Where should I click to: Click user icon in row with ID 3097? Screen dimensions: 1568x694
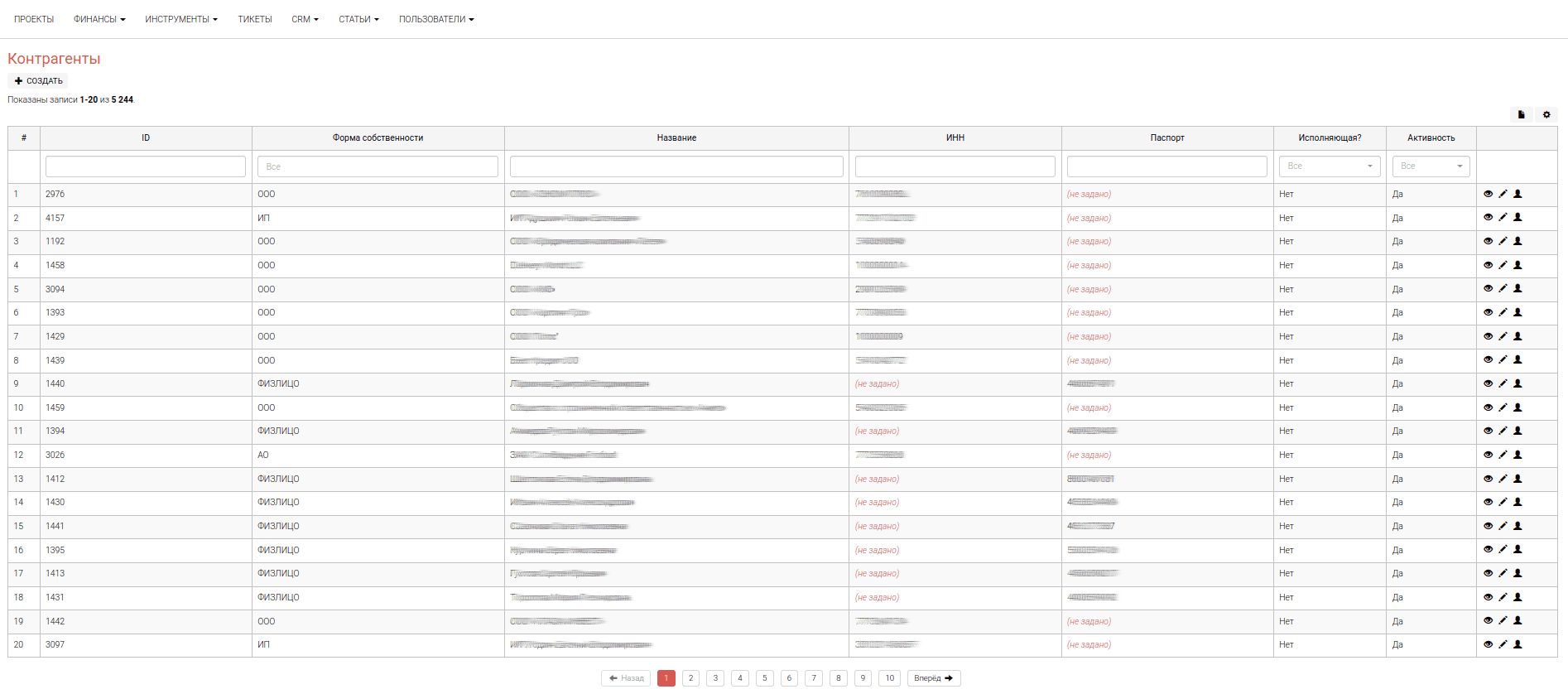tap(1517, 644)
